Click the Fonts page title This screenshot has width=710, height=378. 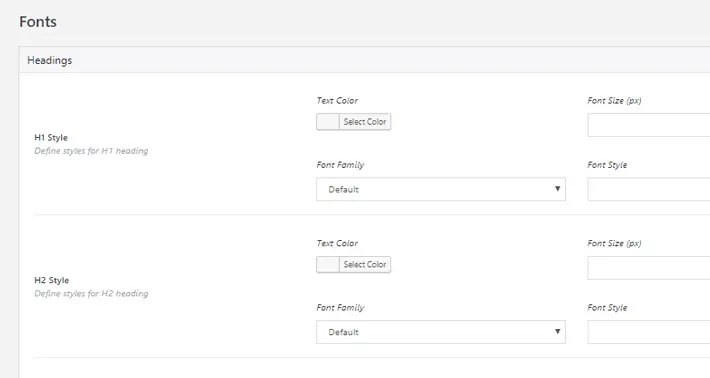(x=38, y=22)
